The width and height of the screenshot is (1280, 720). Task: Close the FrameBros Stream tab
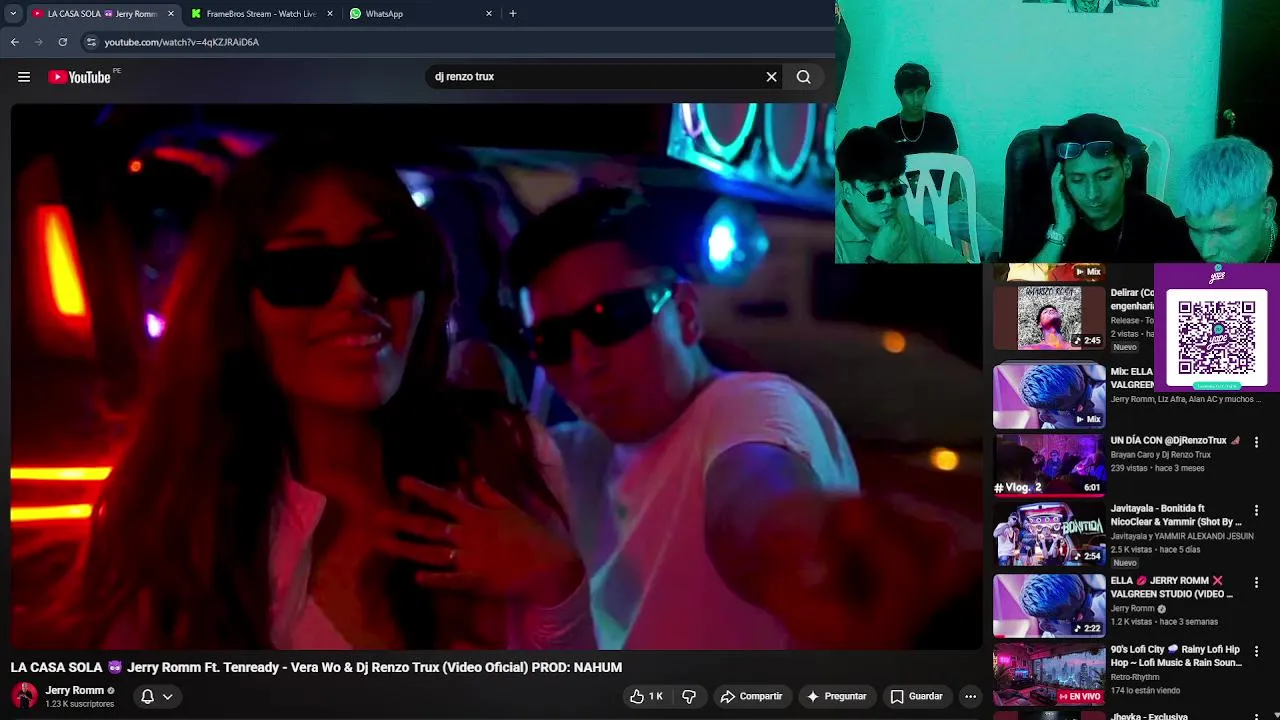pyautogui.click(x=329, y=14)
